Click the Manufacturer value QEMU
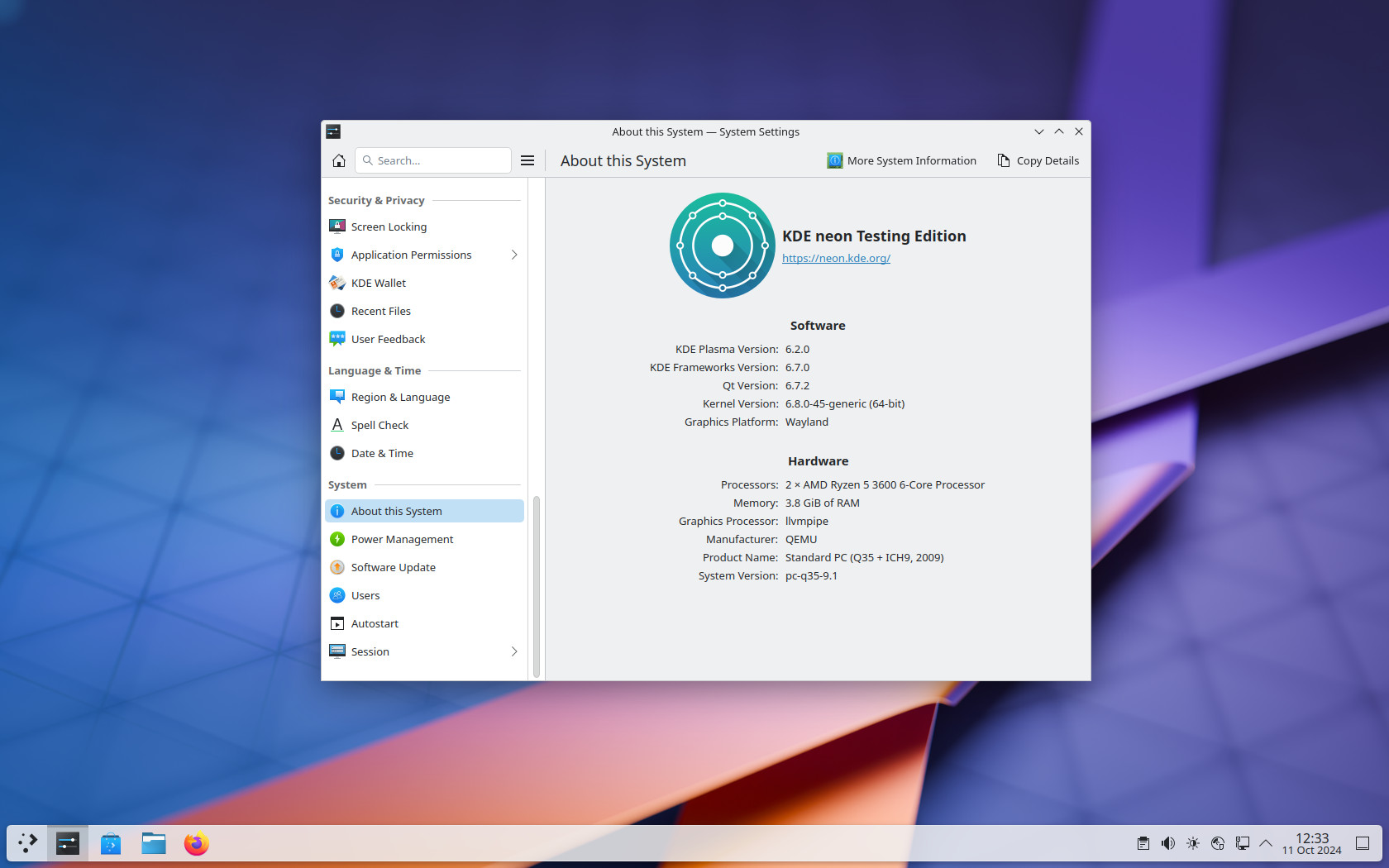 pyautogui.click(x=801, y=539)
